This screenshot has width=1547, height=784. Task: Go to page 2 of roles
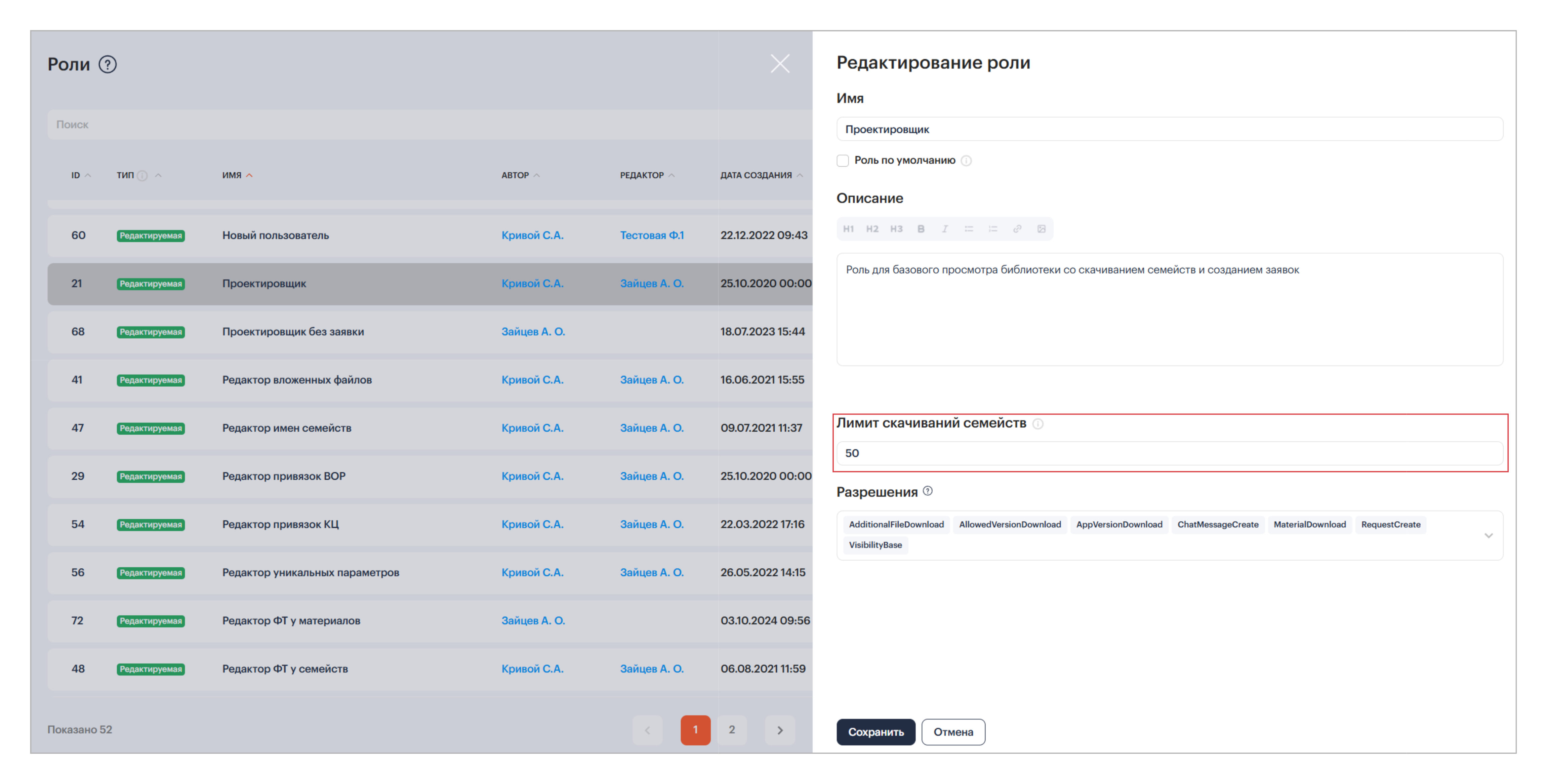tap(731, 730)
